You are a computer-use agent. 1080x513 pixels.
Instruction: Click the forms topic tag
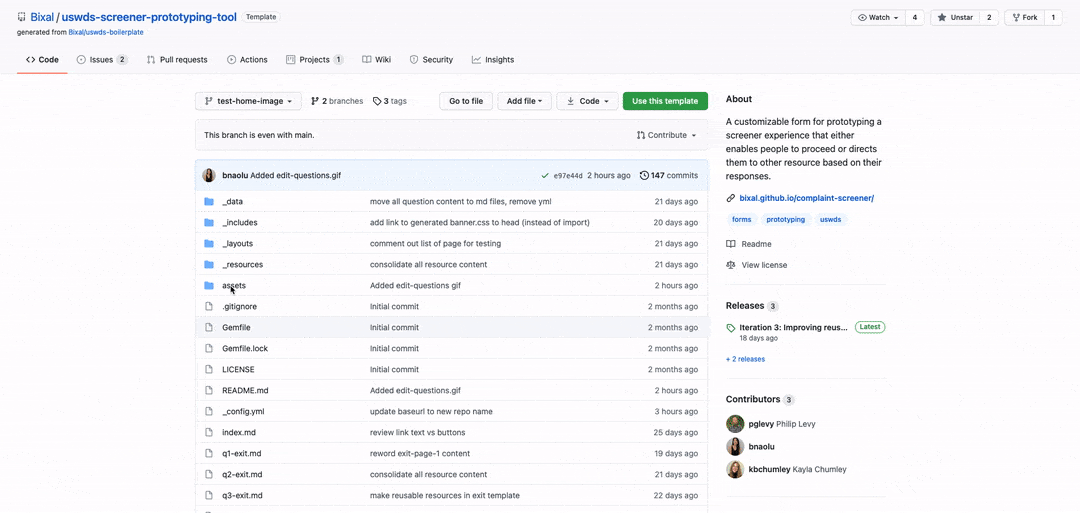pyautogui.click(x=742, y=220)
